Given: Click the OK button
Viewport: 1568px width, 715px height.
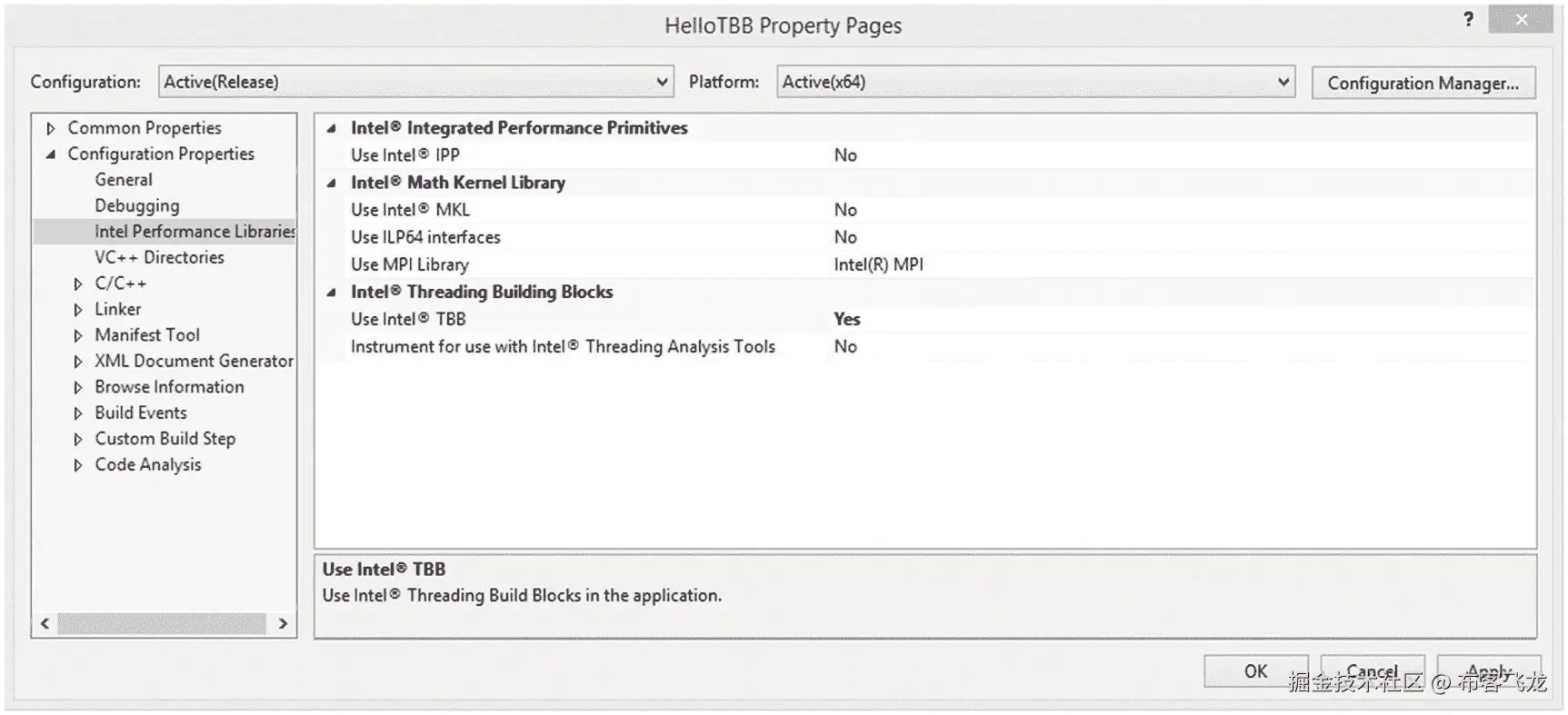Looking at the screenshot, I should coord(1255,671).
